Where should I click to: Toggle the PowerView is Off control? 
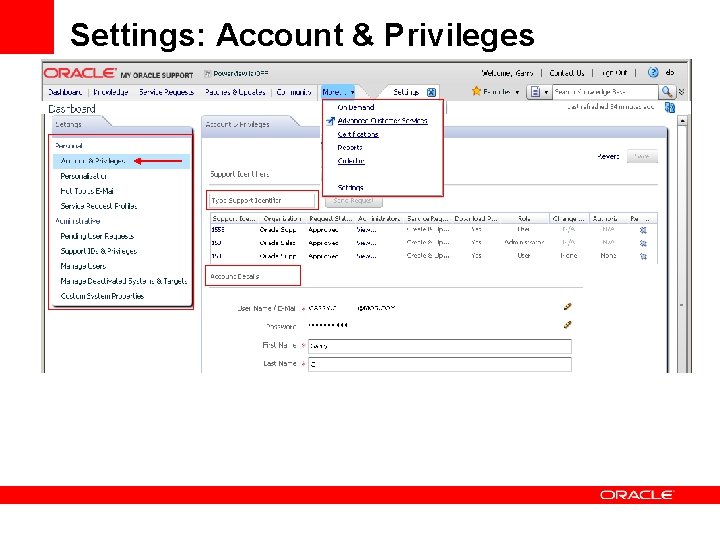(236, 73)
